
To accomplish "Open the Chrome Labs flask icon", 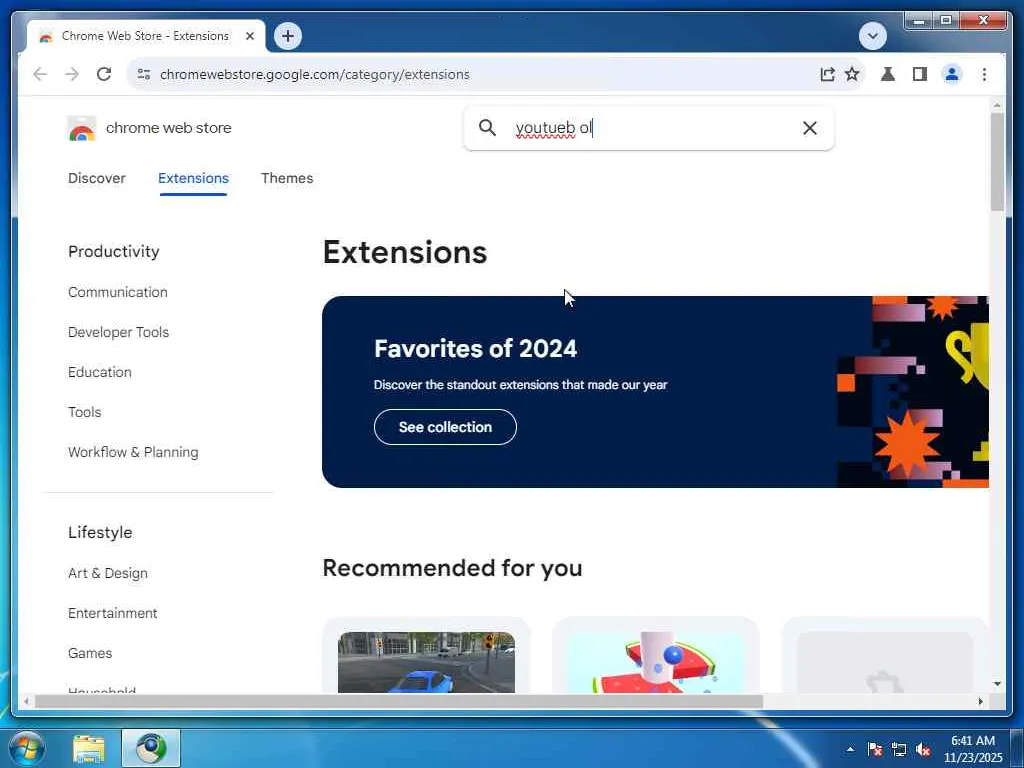I will [888, 74].
